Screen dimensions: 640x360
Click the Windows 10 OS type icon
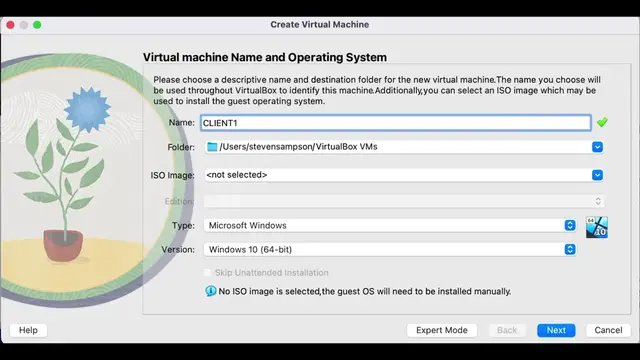pyautogui.click(x=597, y=227)
